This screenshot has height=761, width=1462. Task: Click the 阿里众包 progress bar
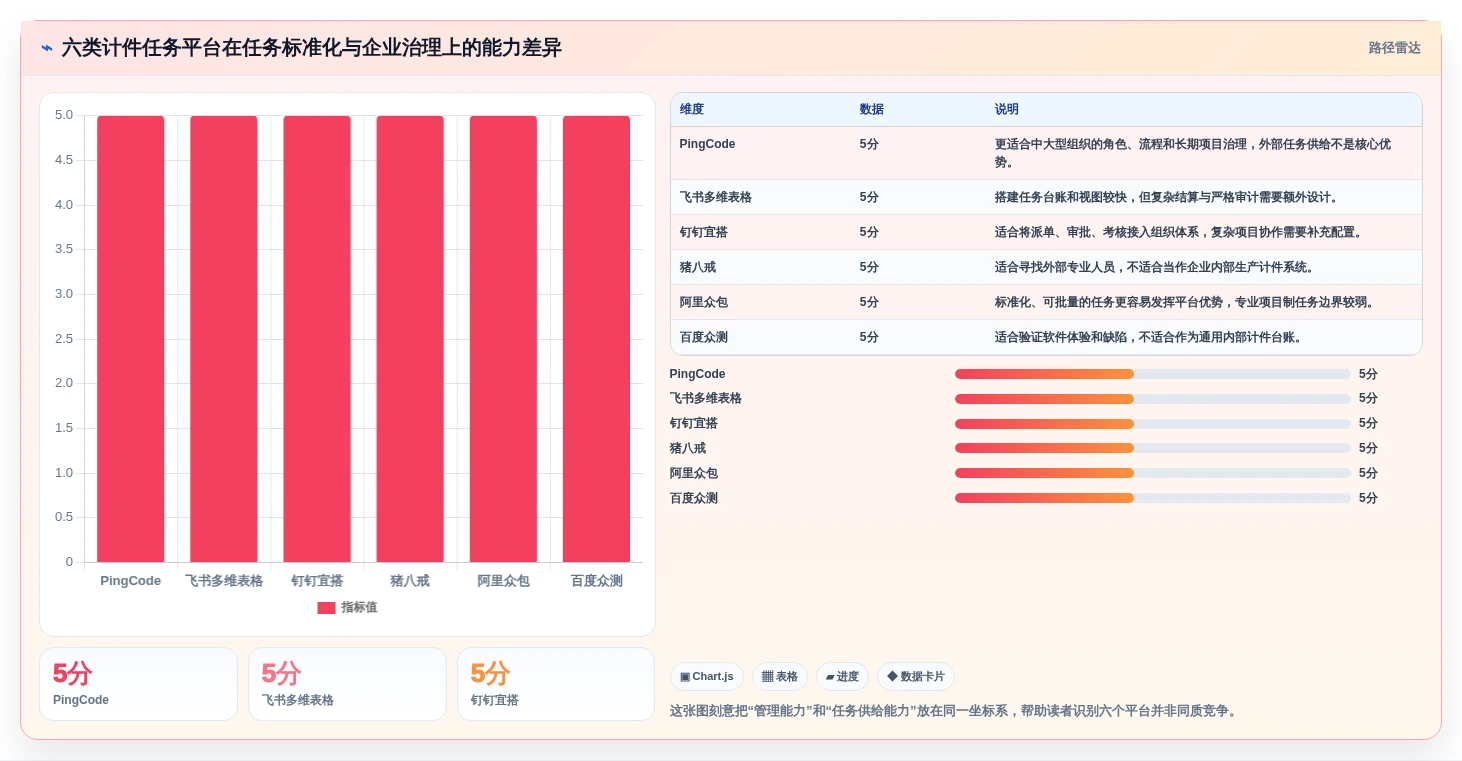pyautogui.click(x=1152, y=473)
